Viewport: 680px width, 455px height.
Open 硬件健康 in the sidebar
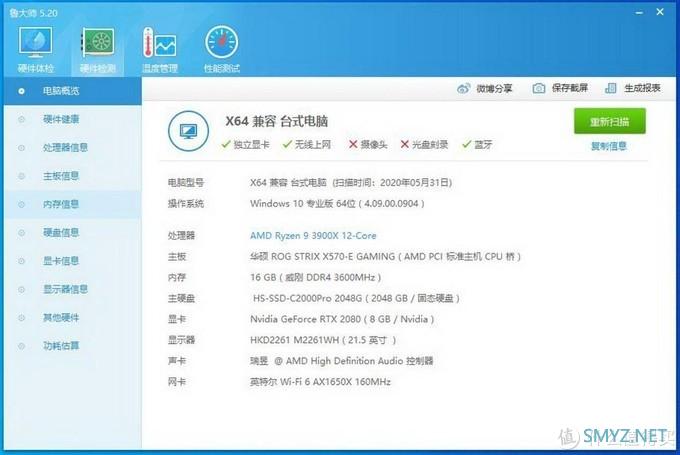coord(72,119)
